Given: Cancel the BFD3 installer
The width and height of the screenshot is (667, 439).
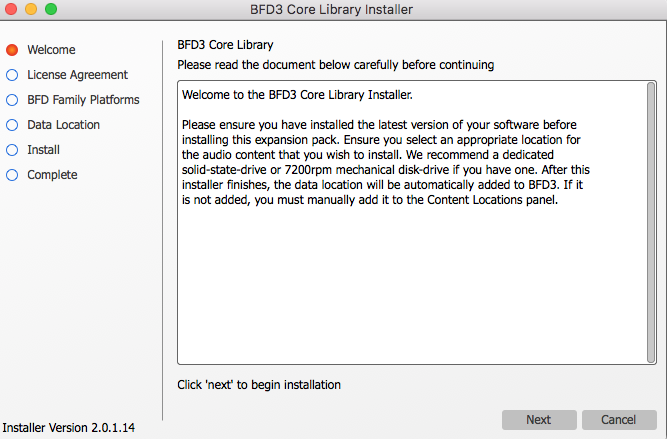Looking at the screenshot, I should tap(619, 420).
